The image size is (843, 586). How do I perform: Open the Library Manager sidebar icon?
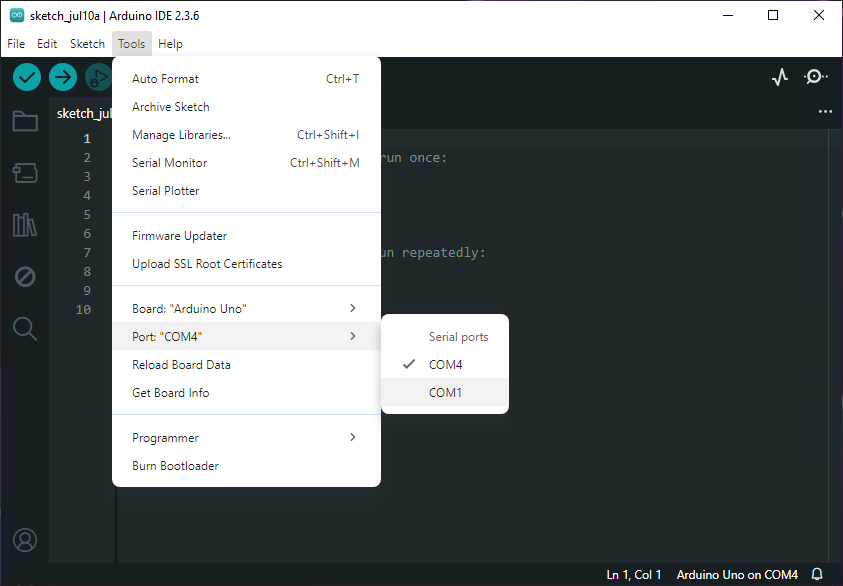tap(25, 225)
